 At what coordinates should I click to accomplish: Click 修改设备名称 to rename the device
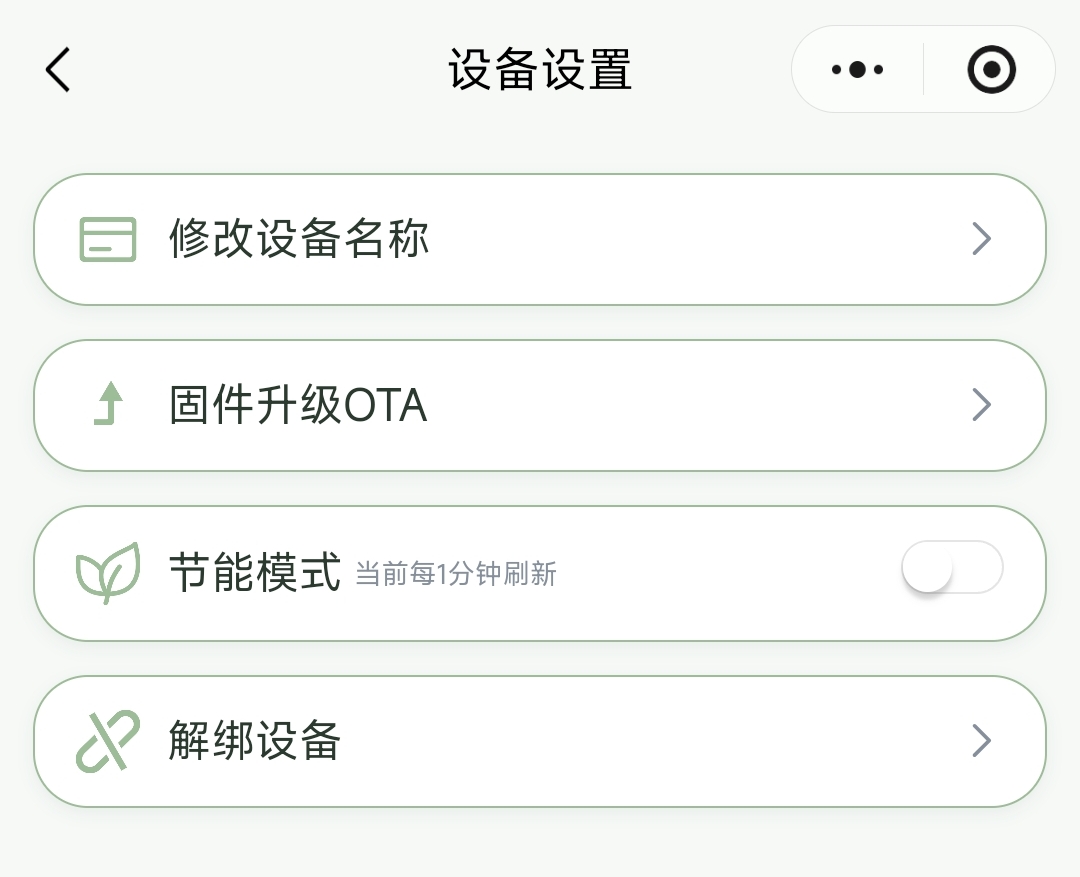[297, 239]
